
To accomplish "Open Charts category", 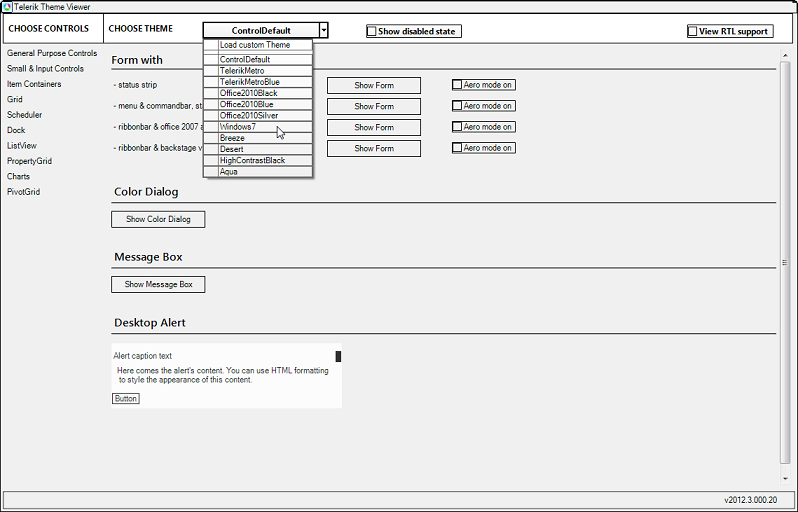I will (18, 177).
